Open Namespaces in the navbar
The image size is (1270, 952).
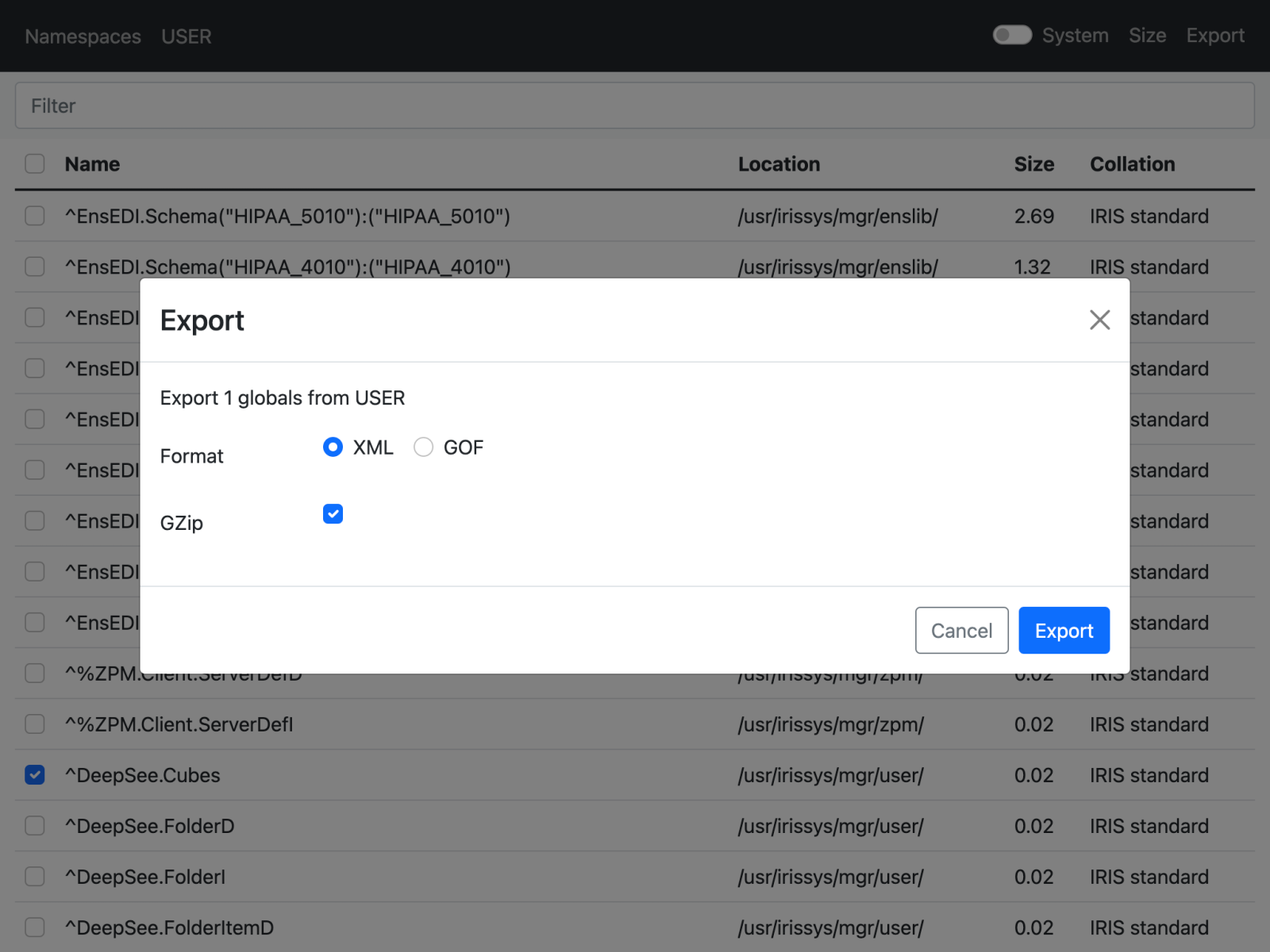click(x=83, y=36)
